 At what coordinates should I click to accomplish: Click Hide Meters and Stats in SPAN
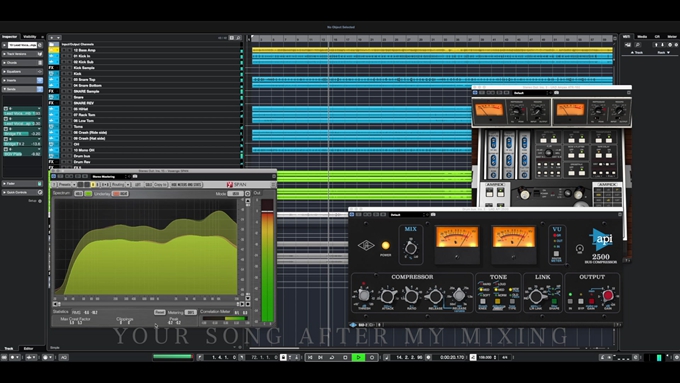[x=187, y=184]
